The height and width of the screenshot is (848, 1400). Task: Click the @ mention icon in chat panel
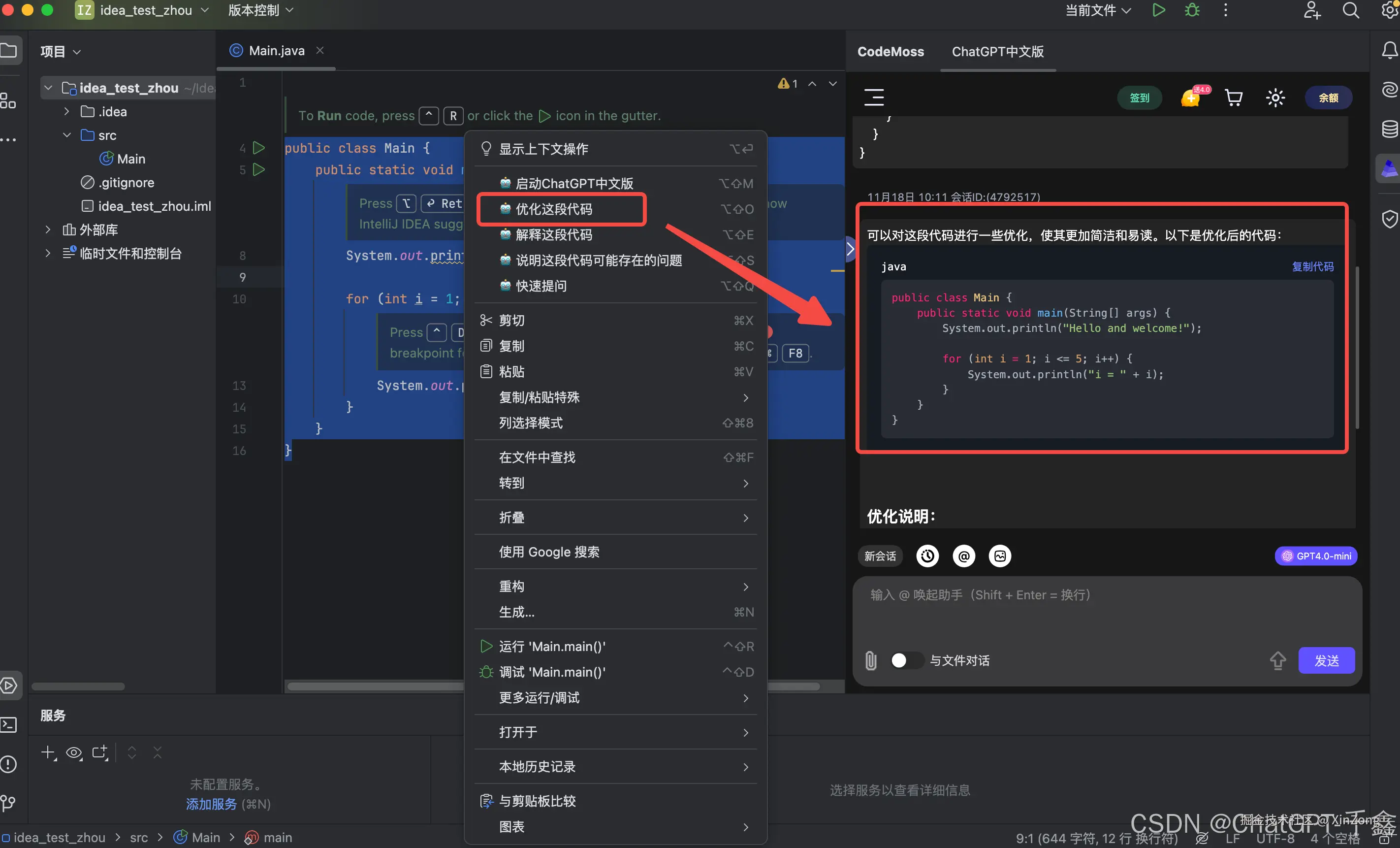point(964,556)
